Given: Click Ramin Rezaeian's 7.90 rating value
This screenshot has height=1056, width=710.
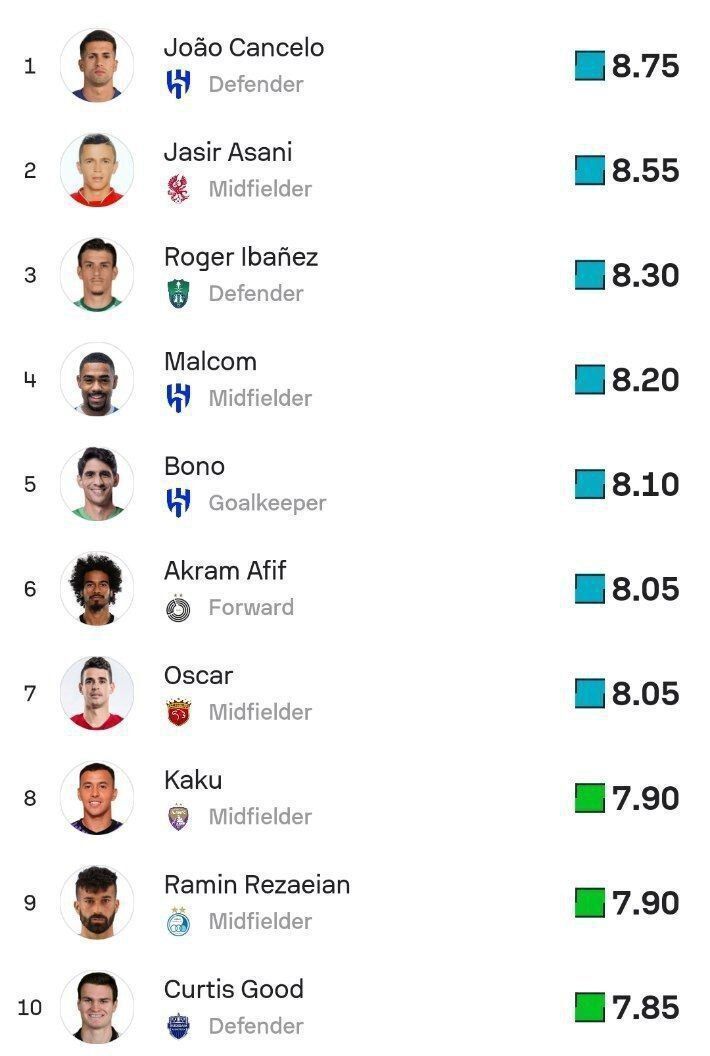Looking at the screenshot, I should [645, 903].
